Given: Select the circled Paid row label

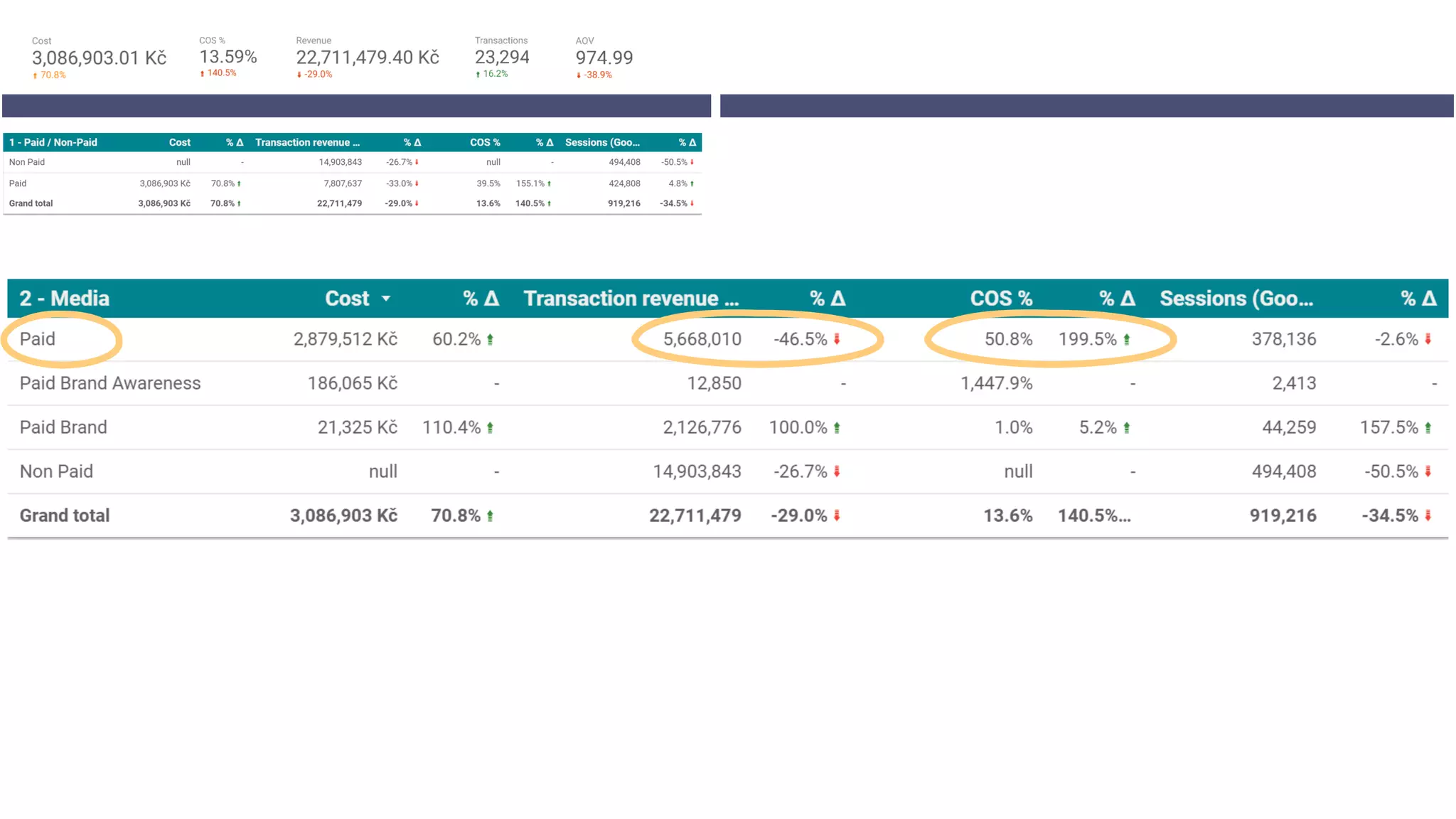Looking at the screenshot, I should point(38,339).
